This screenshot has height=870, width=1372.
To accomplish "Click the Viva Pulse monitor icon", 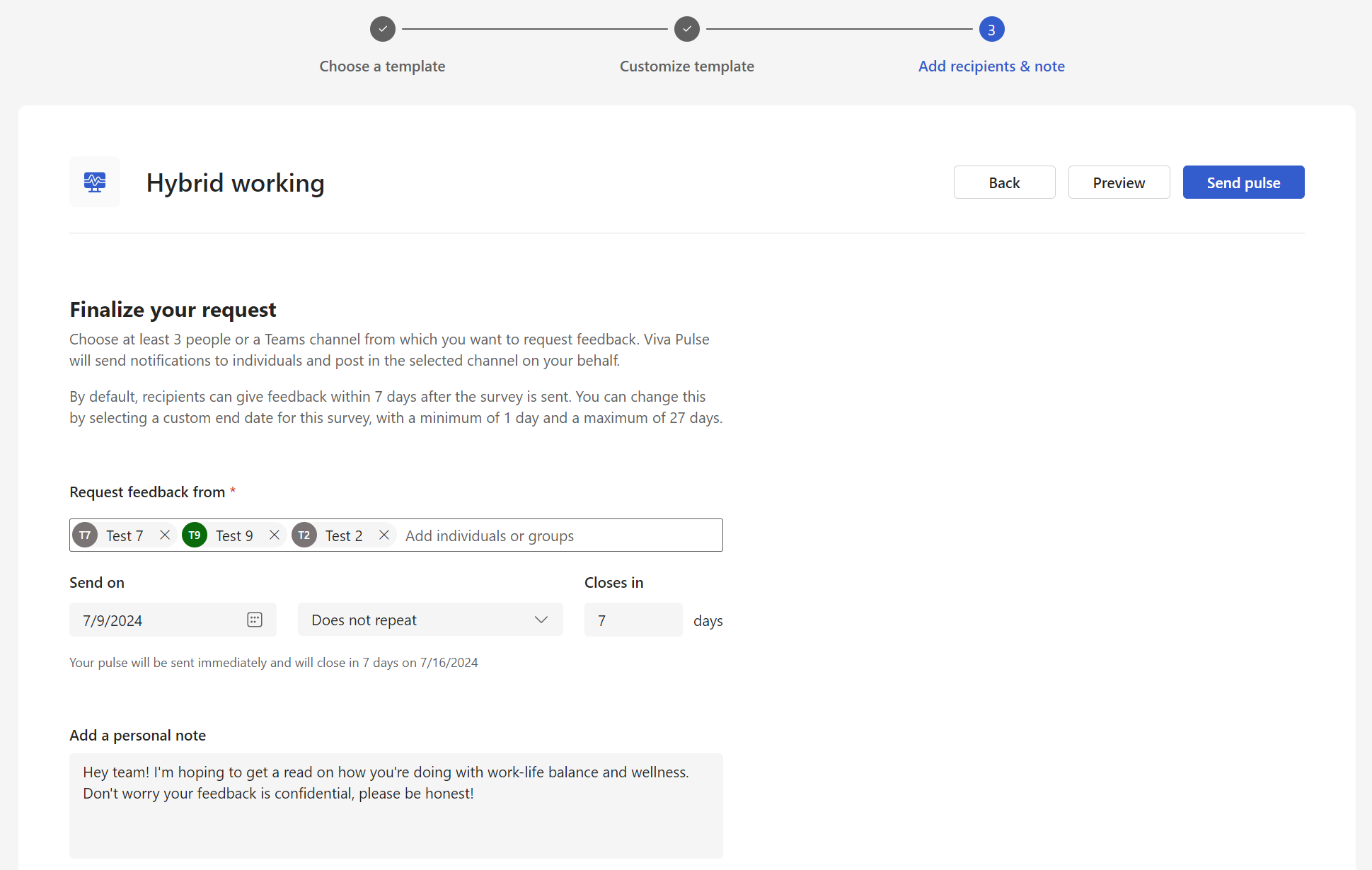I will 95,182.
